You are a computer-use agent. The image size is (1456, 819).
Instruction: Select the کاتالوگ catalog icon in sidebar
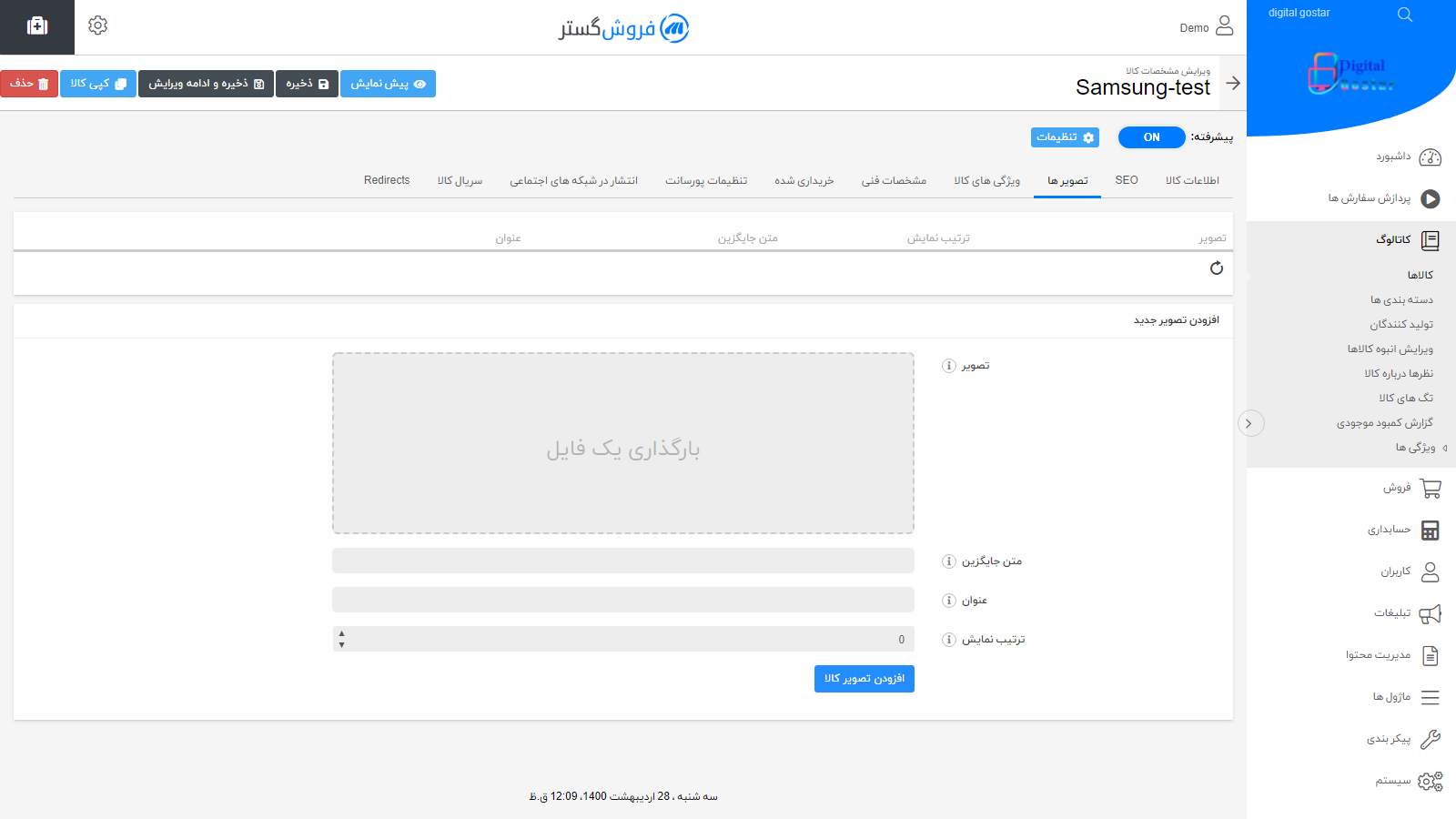1430,239
